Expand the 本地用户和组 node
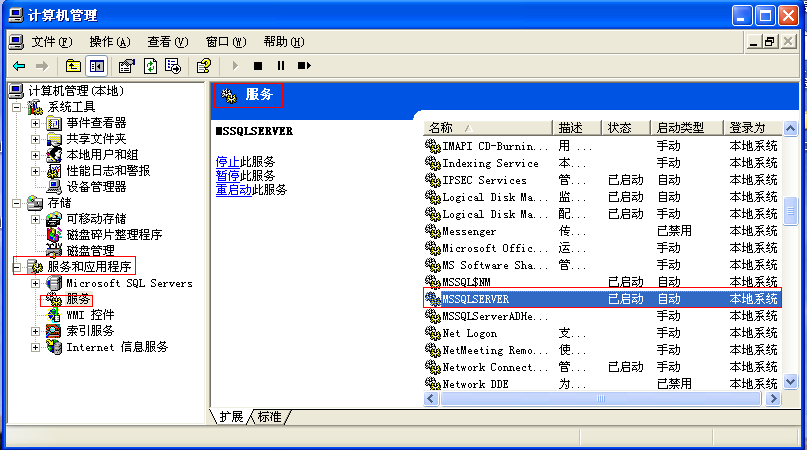The image size is (807, 450). [35, 155]
